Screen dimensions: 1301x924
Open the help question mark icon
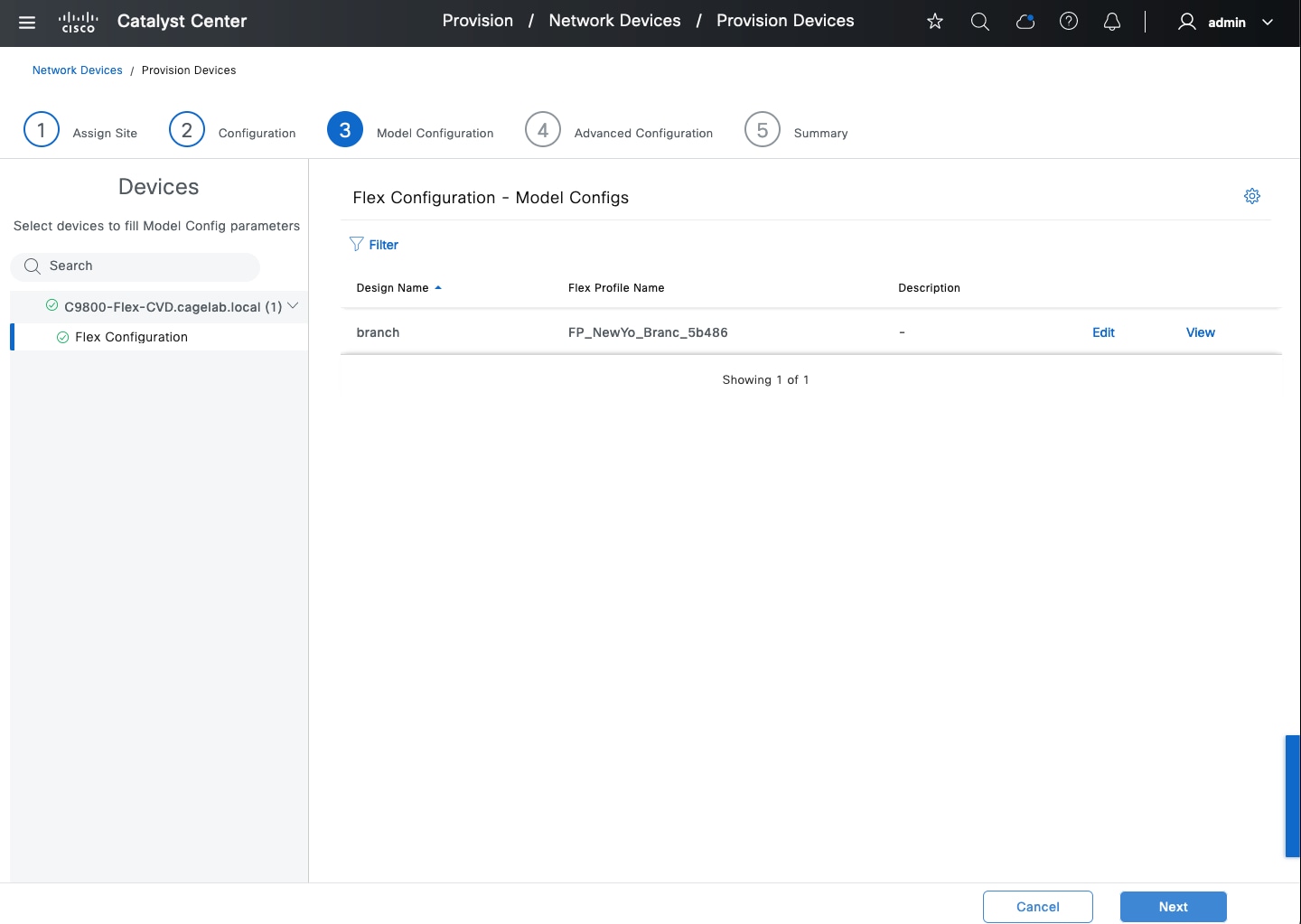1069,22
